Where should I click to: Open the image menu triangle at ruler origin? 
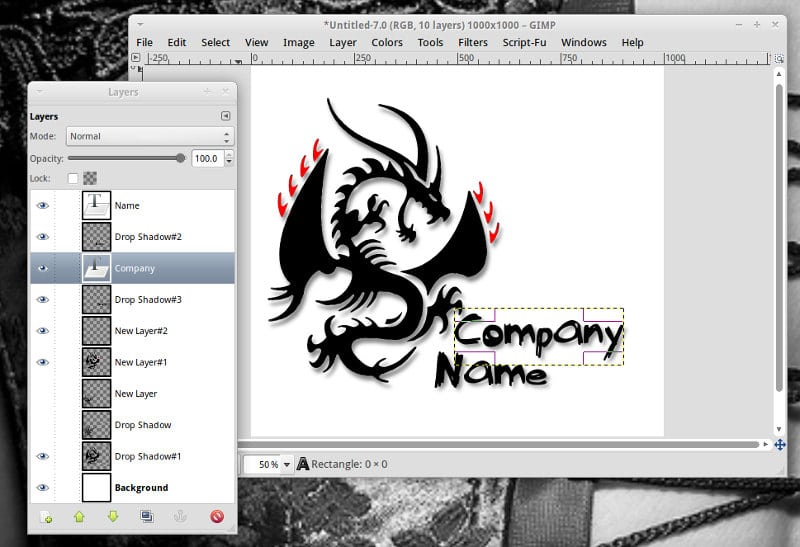pyautogui.click(x=135, y=58)
